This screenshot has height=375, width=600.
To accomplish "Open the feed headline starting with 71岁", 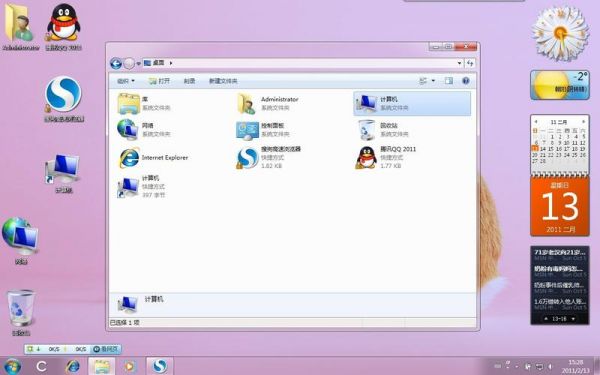I will (x=559, y=252).
